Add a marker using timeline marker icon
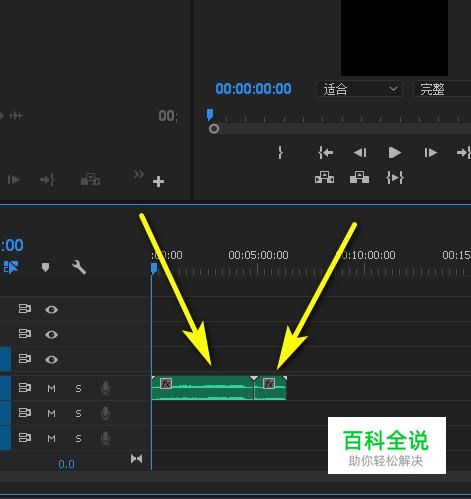This screenshot has height=499, width=471. [45, 267]
